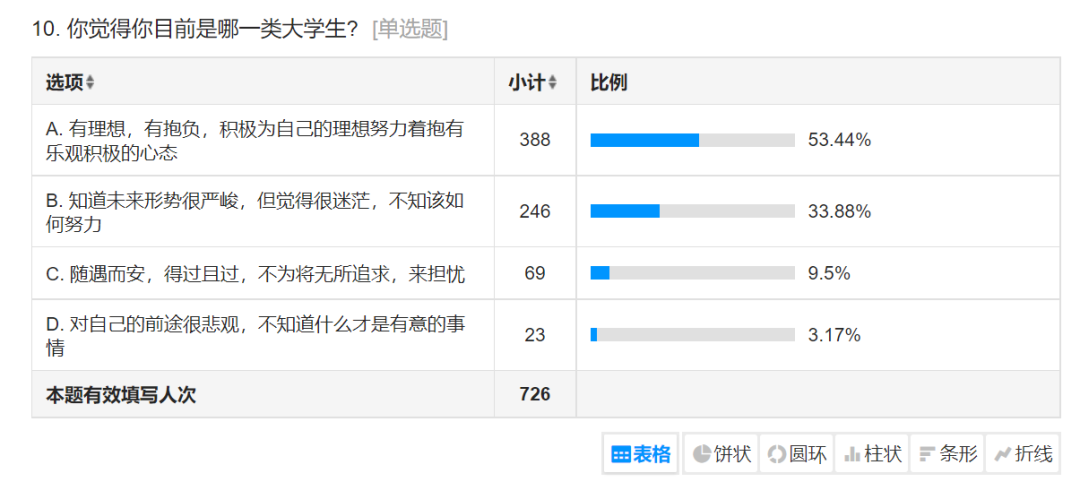Screen dimensions: 1080x499
Task: Display results as 条形 bar chart
Action: coord(947,454)
